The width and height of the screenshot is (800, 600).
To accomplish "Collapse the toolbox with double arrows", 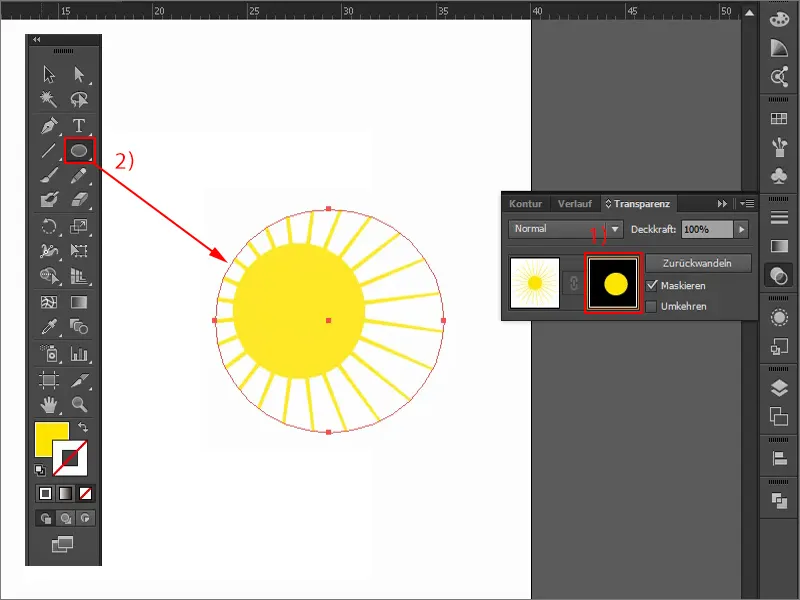I will [x=36, y=39].
